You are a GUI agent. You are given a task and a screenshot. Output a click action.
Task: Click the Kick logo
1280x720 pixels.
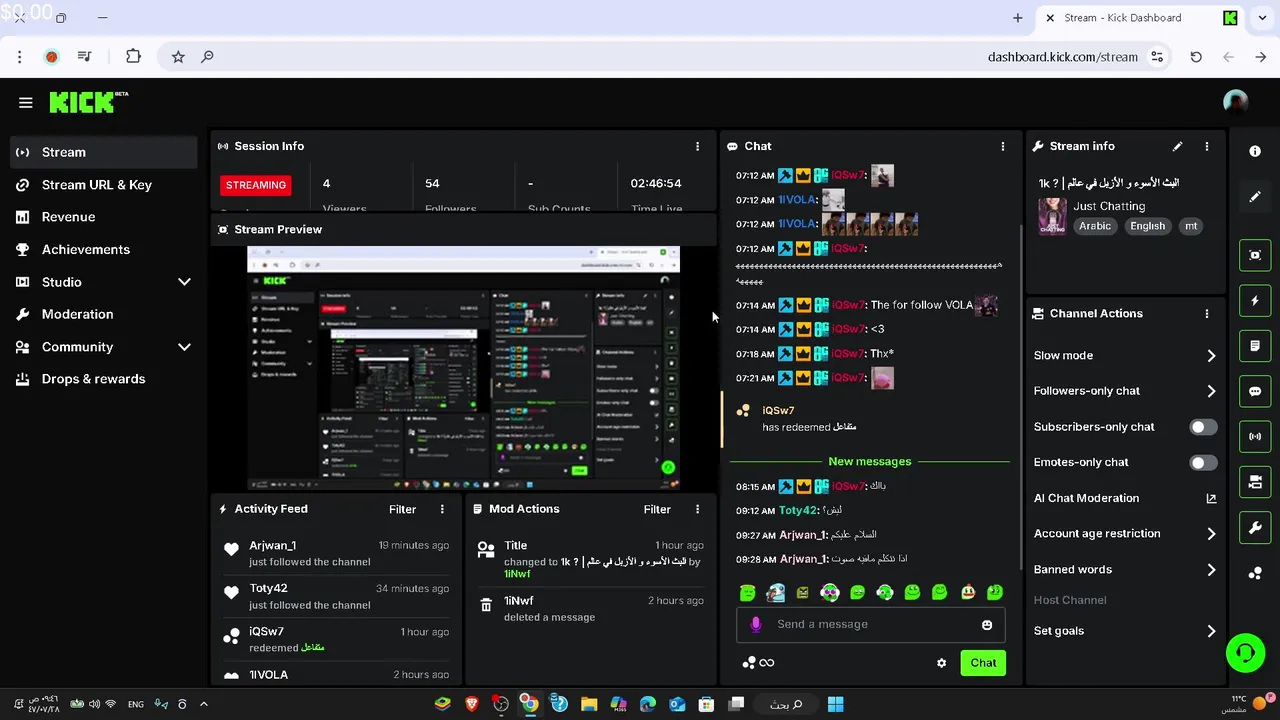(x=88, y=102)
